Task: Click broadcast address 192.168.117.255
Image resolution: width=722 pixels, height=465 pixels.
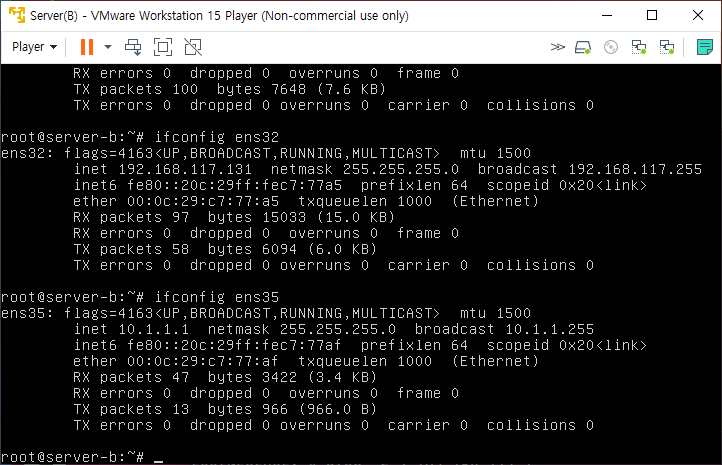Action: [x=635, y=169]
